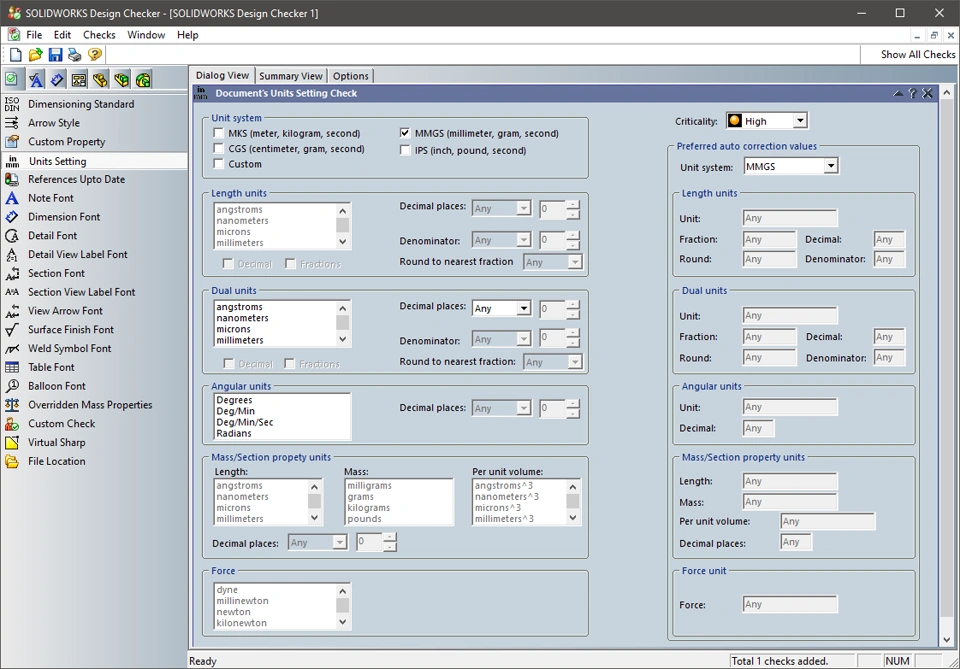
Task: Select the Annotation checks category icon
Action: coord(36,79)
